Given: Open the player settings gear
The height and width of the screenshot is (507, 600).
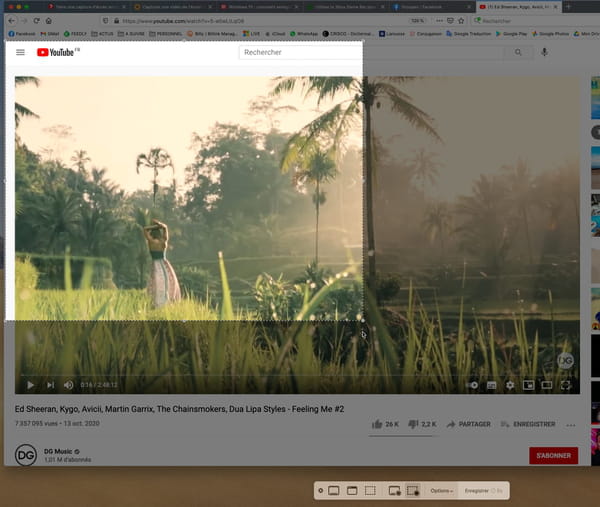Looking at the screenshot, I should click(x=510, y=385).
